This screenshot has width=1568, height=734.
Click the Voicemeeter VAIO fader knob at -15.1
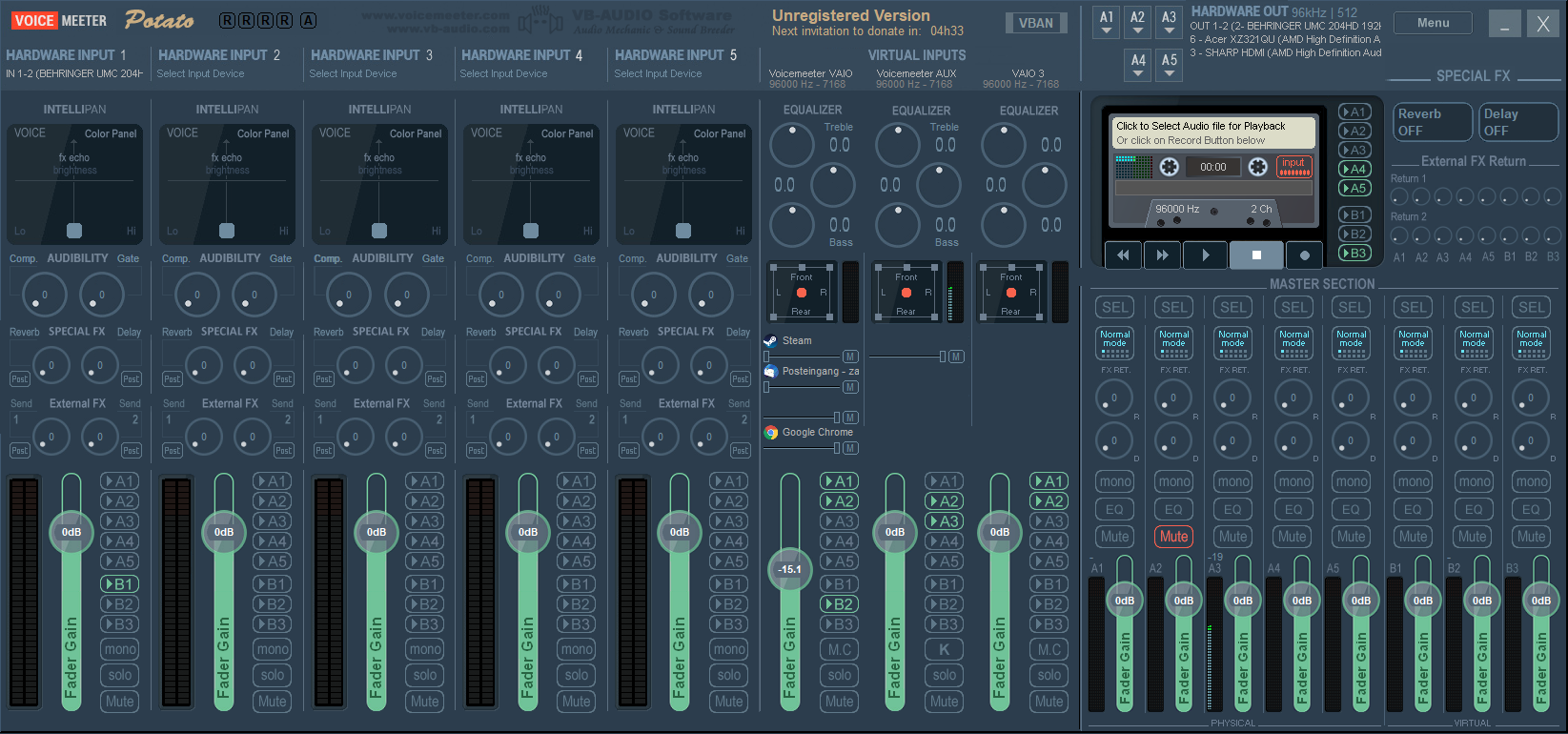[789, 569]
